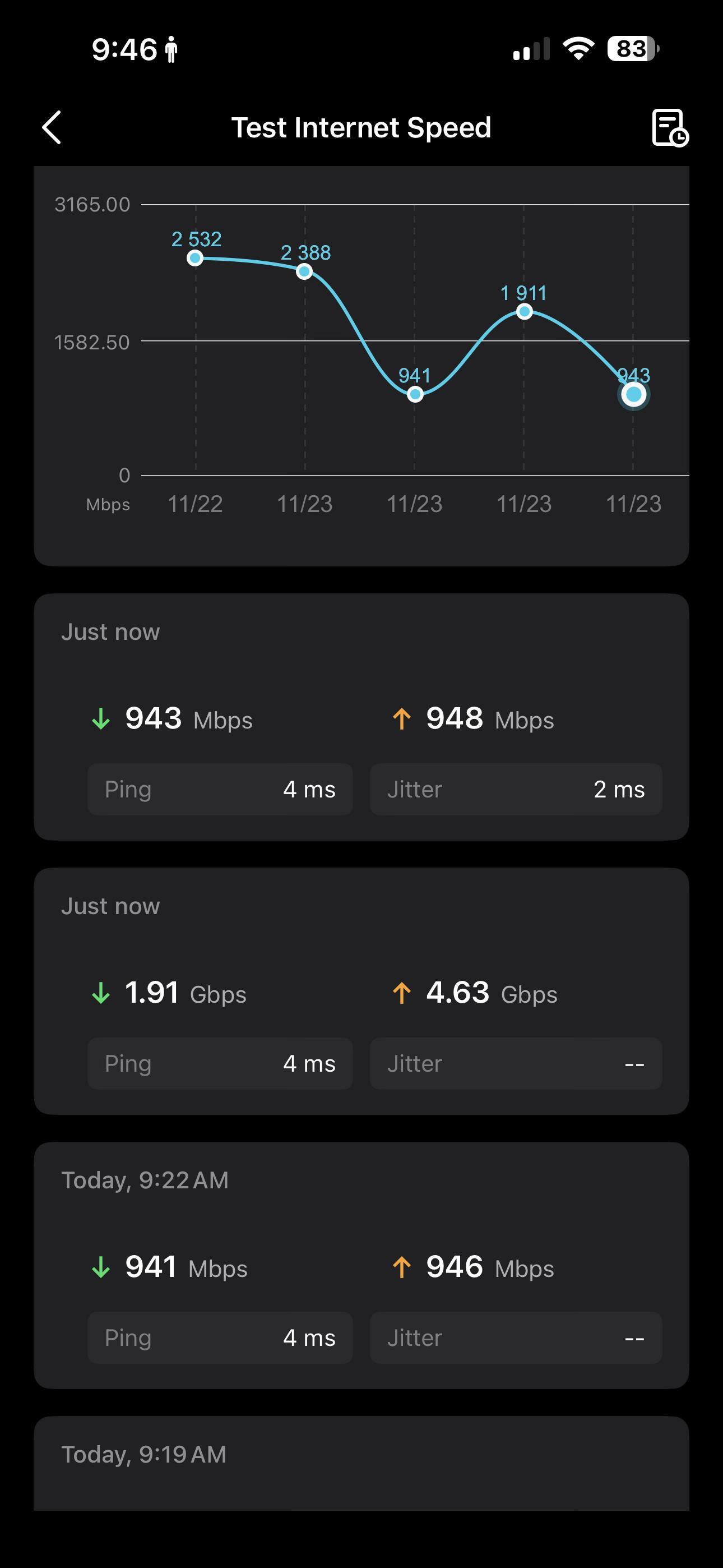Tap the battery level indicator

tap(632, 49)
